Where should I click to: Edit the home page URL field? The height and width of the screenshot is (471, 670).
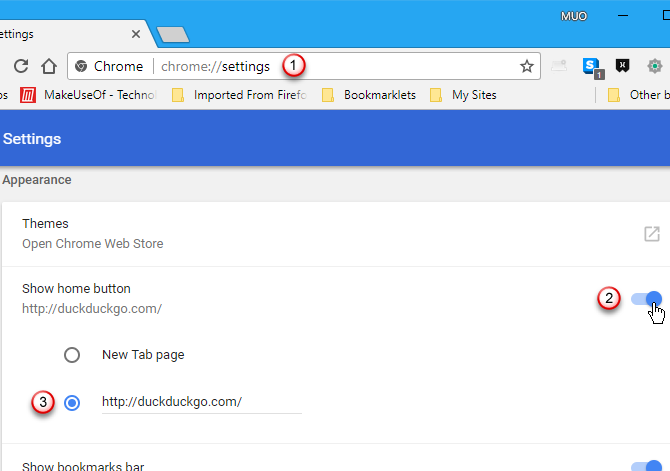click(x=200, y=402)
